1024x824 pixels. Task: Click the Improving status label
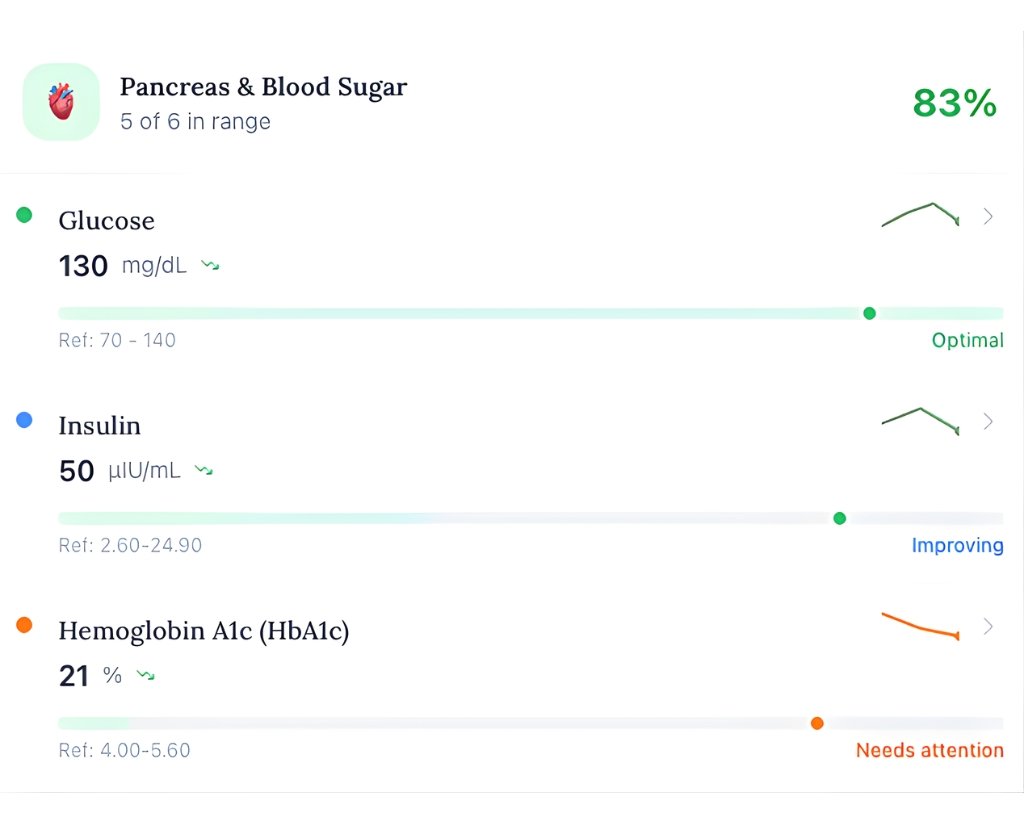tap(957, 545)
